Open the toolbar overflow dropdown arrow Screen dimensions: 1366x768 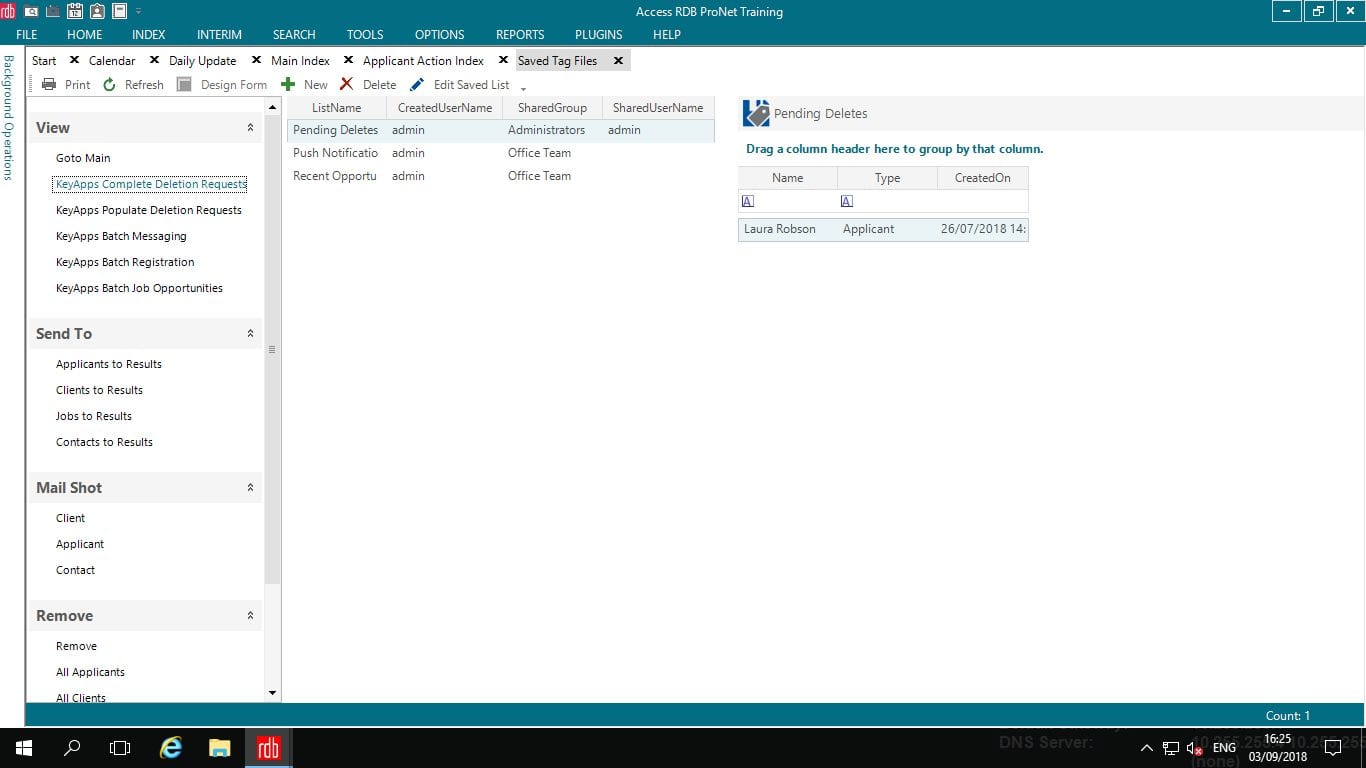523,89
